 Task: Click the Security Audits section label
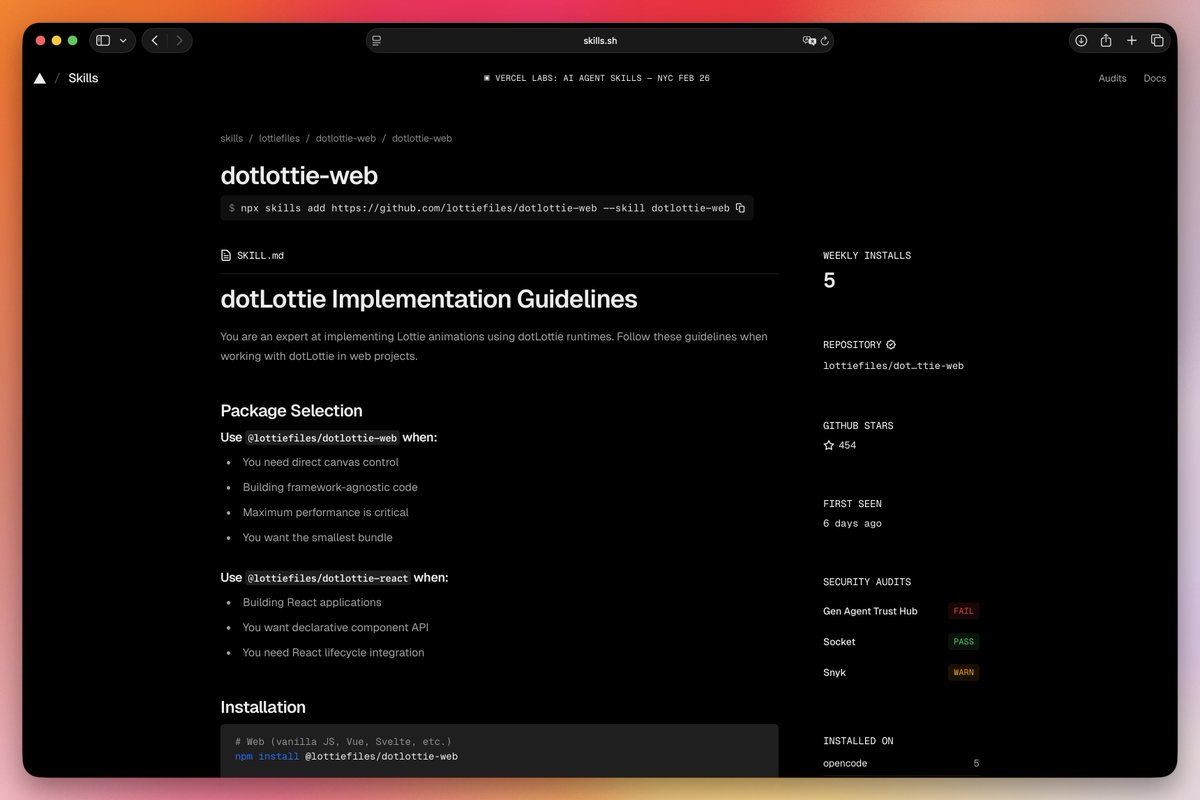tap(867, 582)
